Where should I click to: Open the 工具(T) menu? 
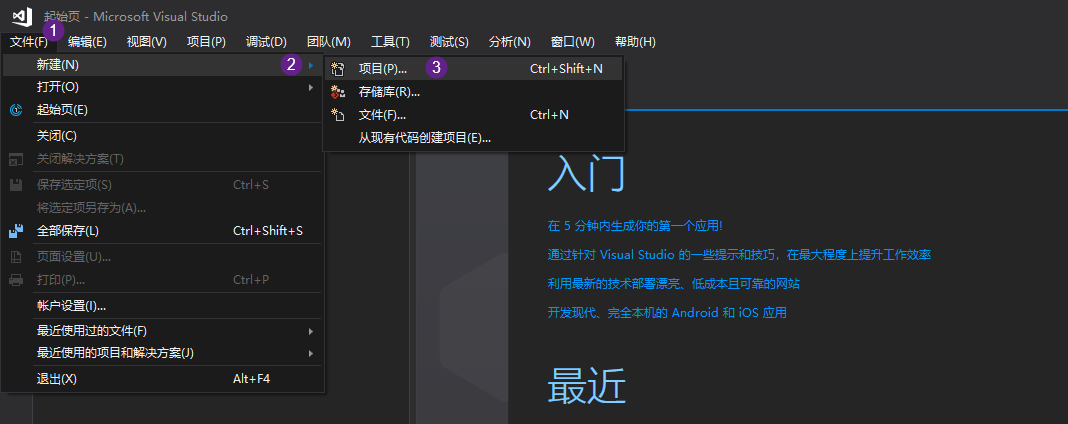click(390, 42)
